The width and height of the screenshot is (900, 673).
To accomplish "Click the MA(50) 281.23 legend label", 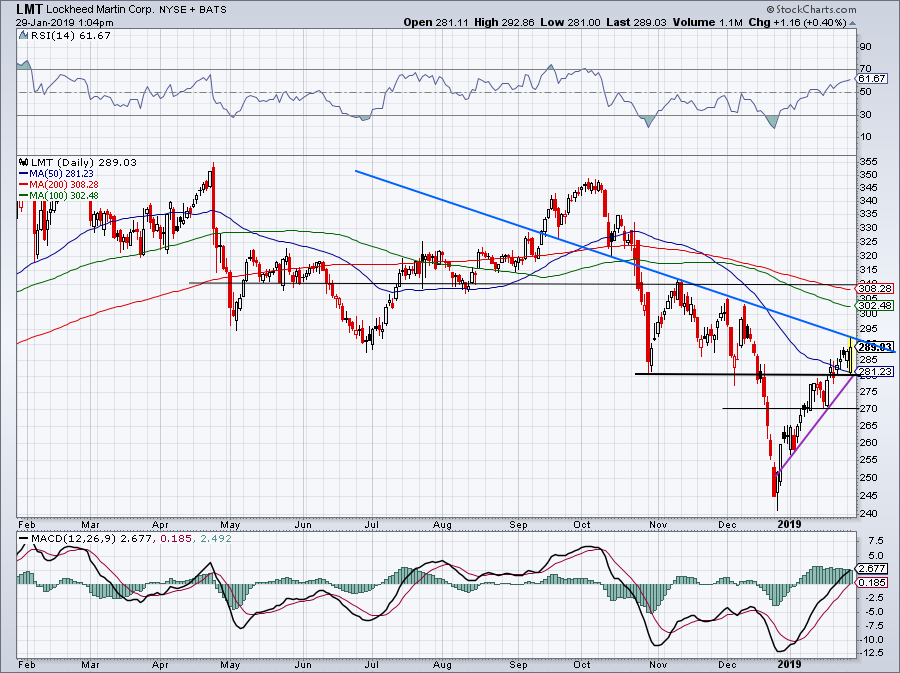I will (61, 173).
